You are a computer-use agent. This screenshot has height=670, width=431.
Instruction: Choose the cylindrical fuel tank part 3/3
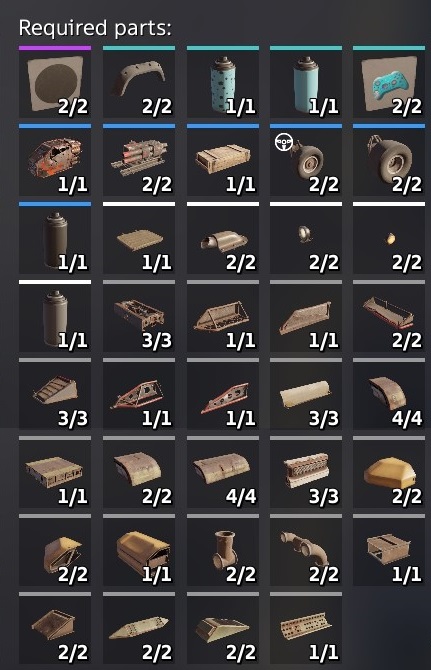point(306,394)
